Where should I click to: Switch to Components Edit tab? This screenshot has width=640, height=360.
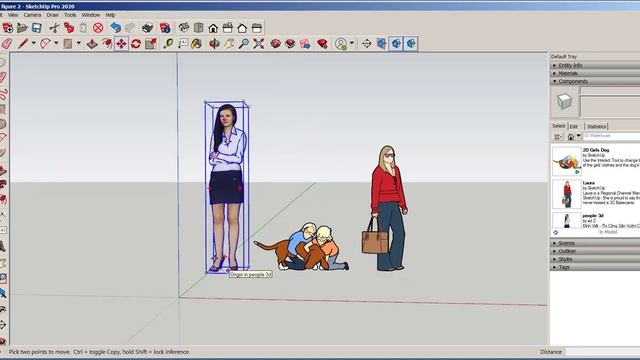pyautogui.click(x=574, y=127)
